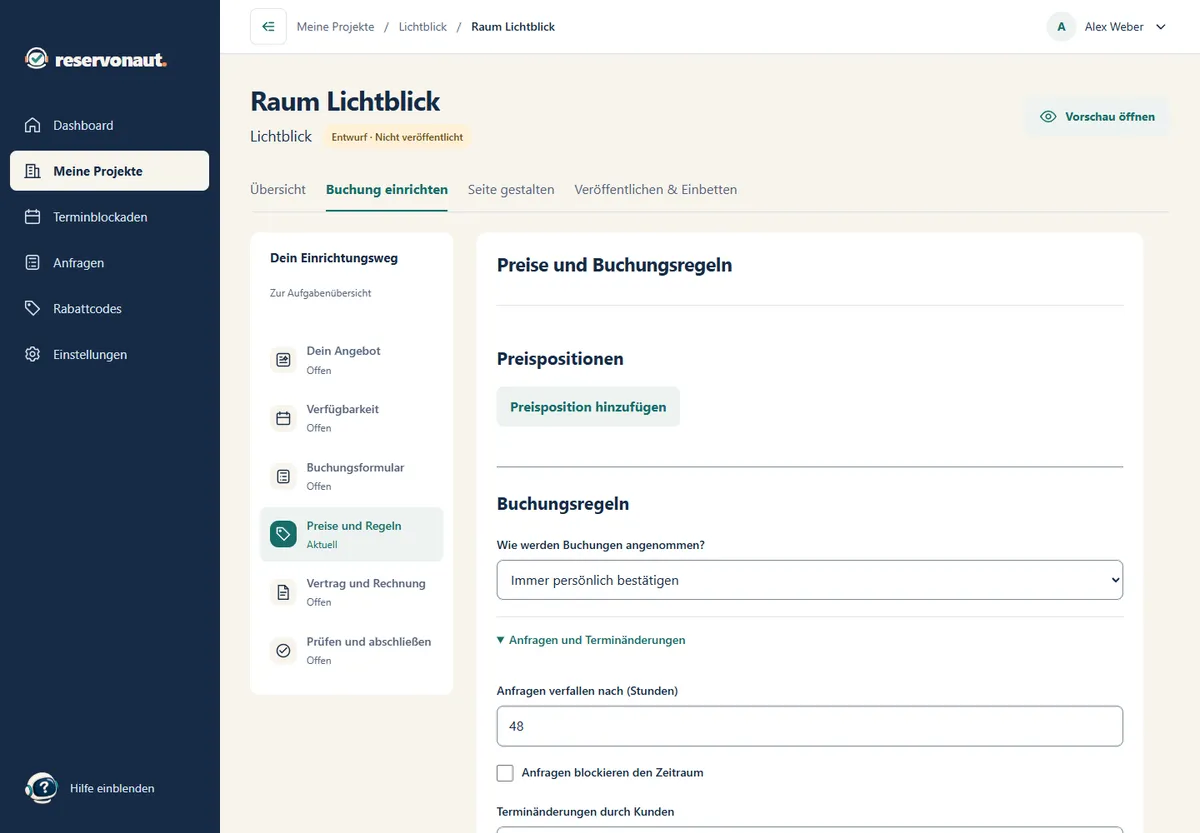The width and height of the screenshot is (1200, 833).
Task: Click the eye icon on Vorschau öffnen
Action: click(1048, 116)
